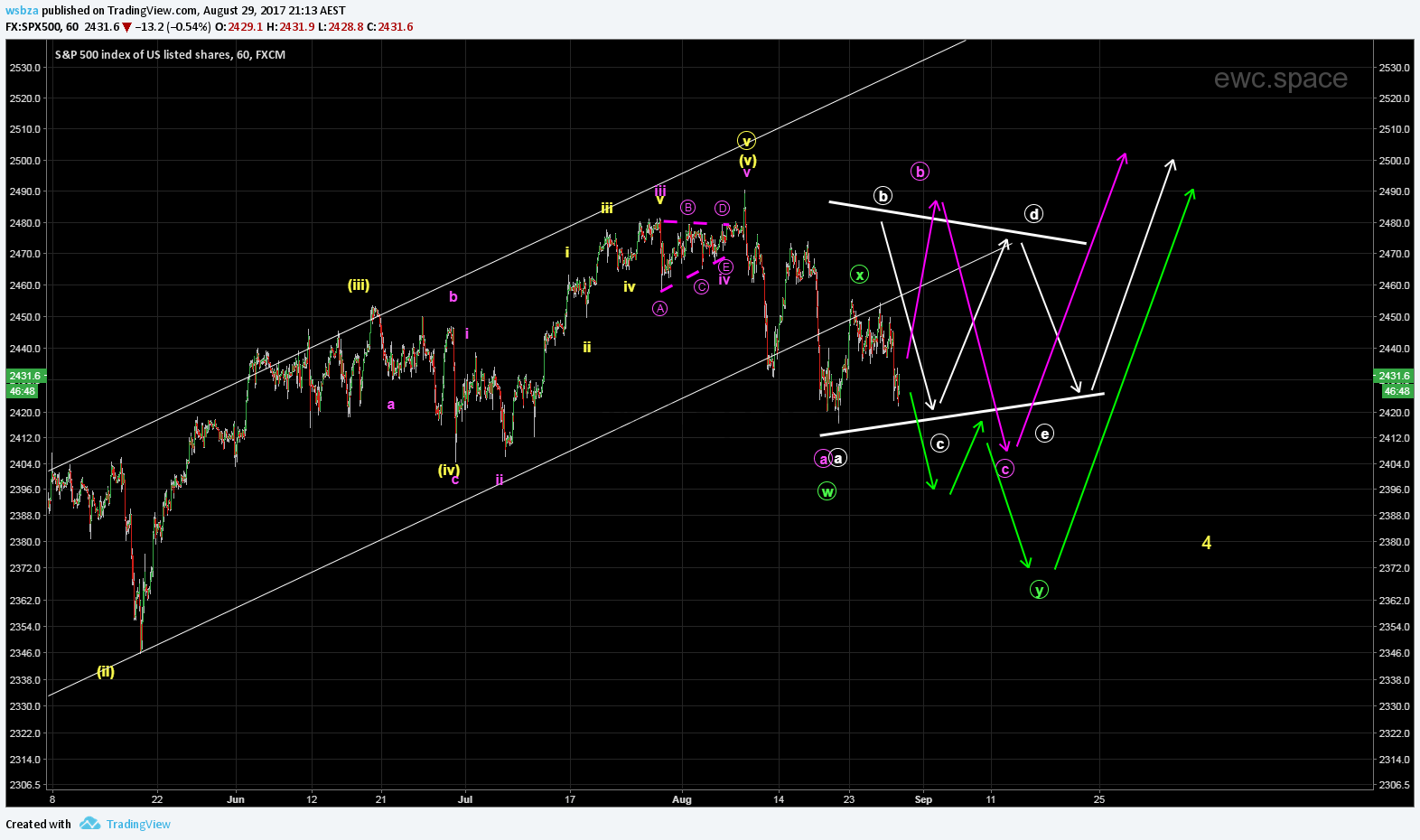Image resolution: width=1420 pixels, height=840 pixels.
Task: Open the TradingView link in footer
Action: pos(138,824)
